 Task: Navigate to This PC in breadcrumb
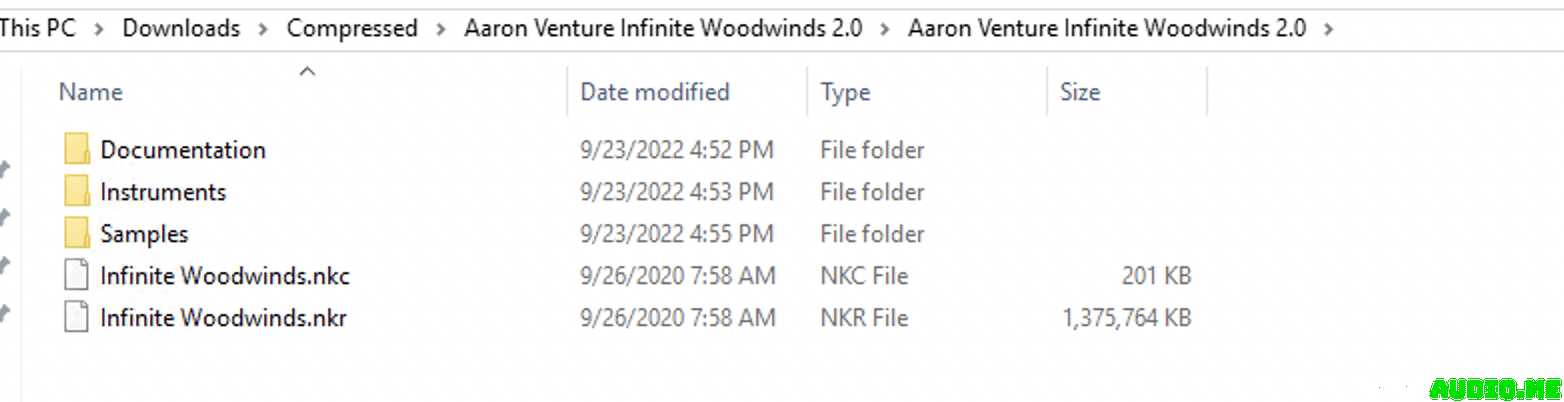pyautogui.click(x=38, y=28)
